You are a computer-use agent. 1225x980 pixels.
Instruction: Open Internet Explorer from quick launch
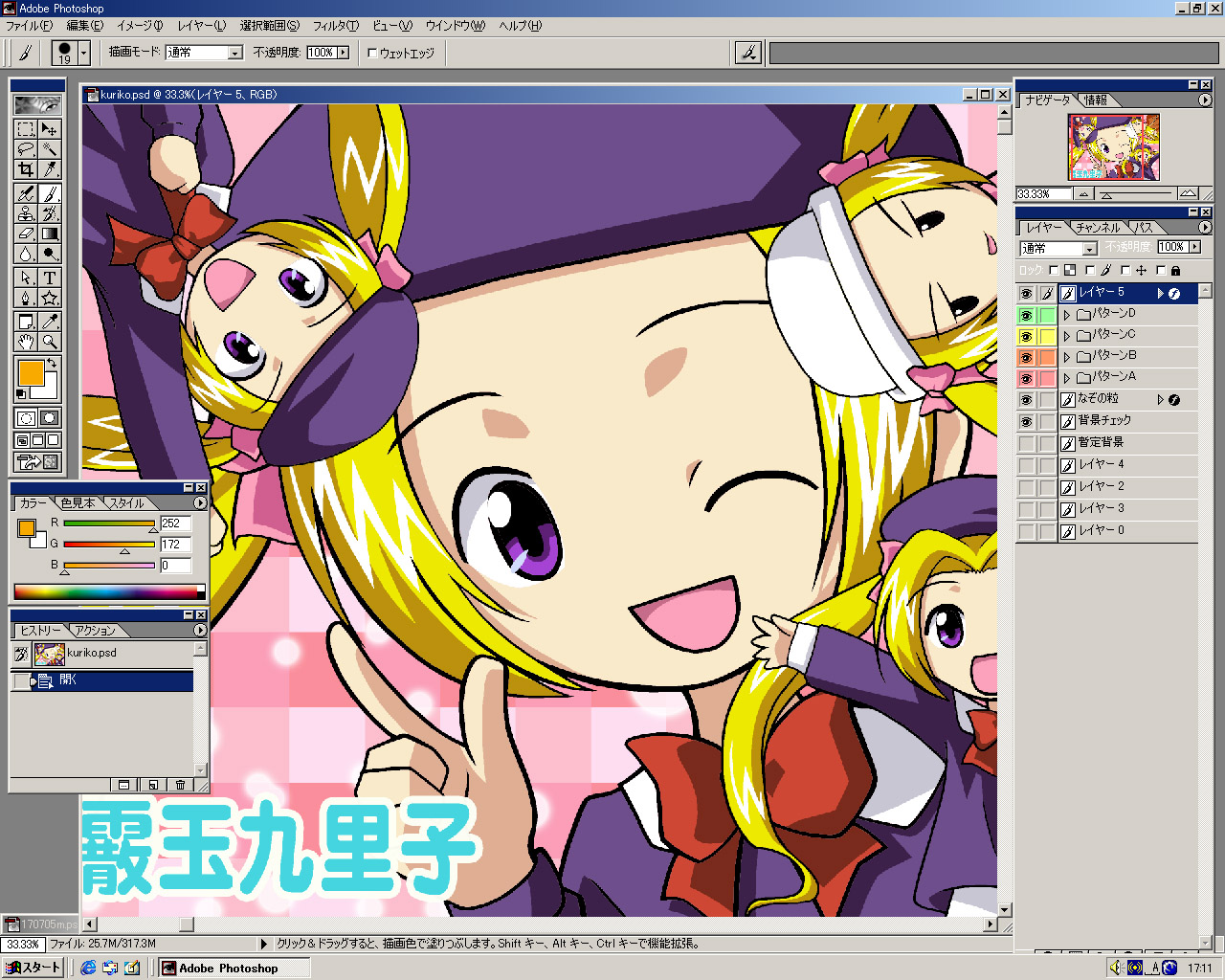click(x=88, y=968)
